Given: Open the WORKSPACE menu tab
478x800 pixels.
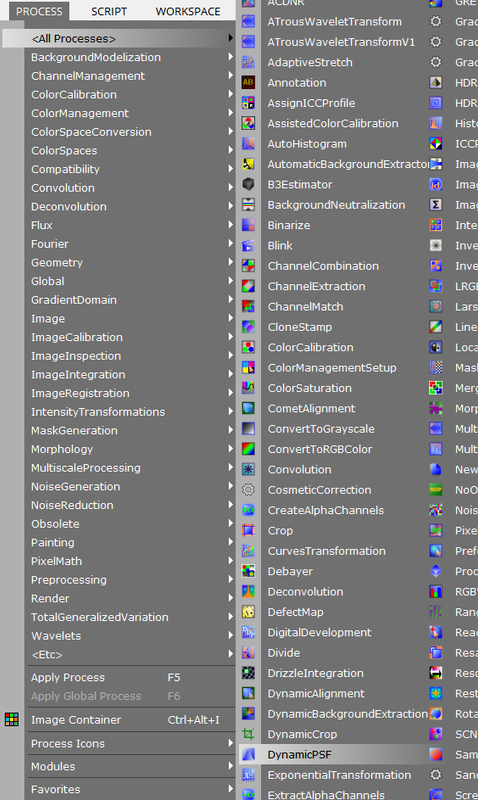Looking at the screenshot, I should coord(188,11).
